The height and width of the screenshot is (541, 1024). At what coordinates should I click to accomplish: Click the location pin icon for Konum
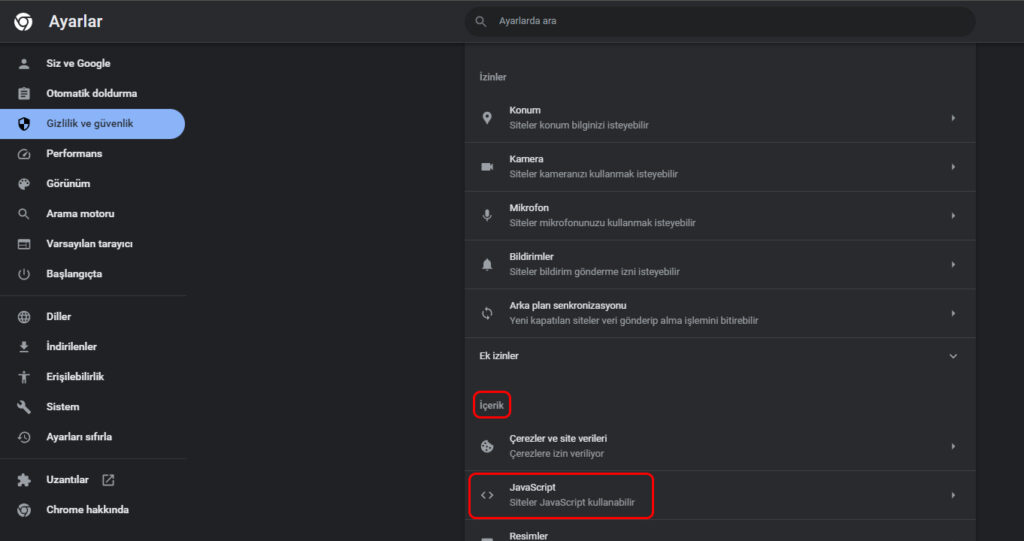(487, 118)
